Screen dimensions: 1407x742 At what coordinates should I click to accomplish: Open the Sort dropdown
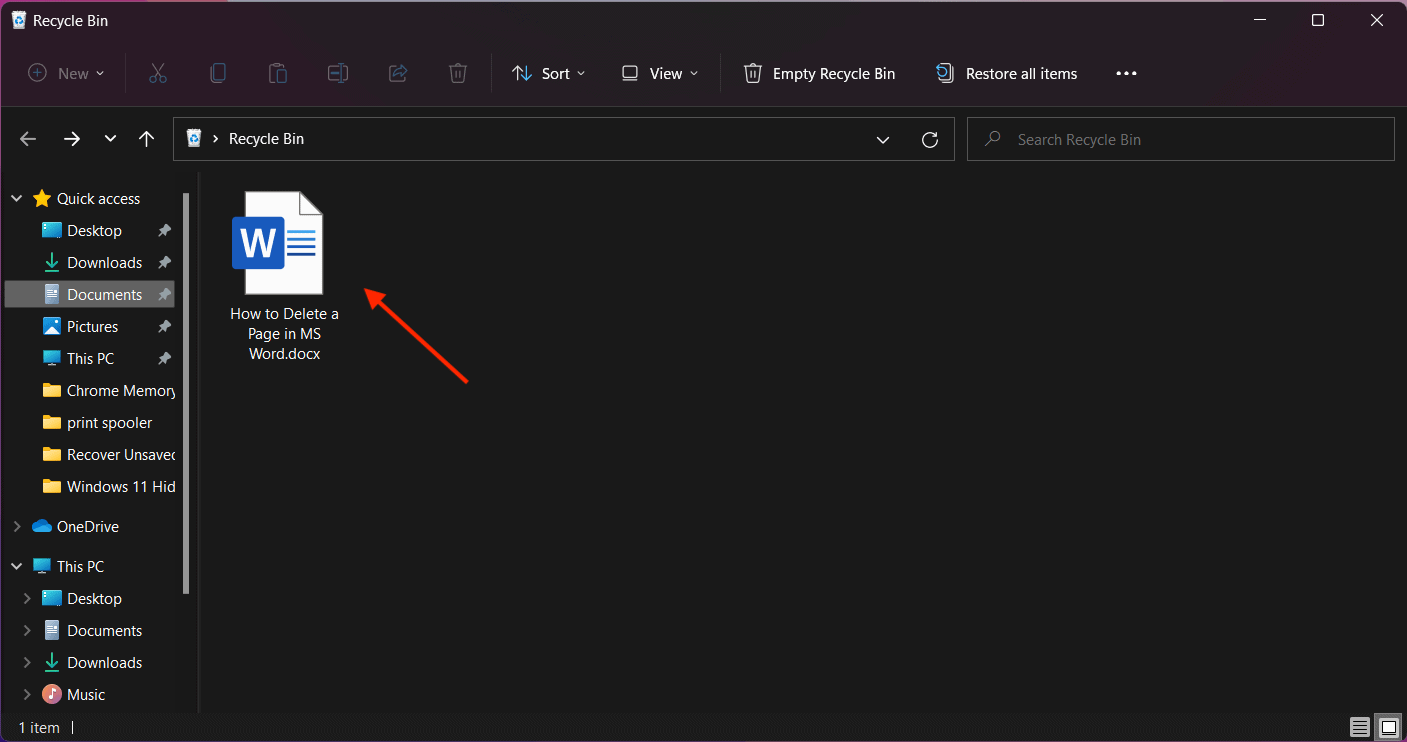[x=548, y=73]
